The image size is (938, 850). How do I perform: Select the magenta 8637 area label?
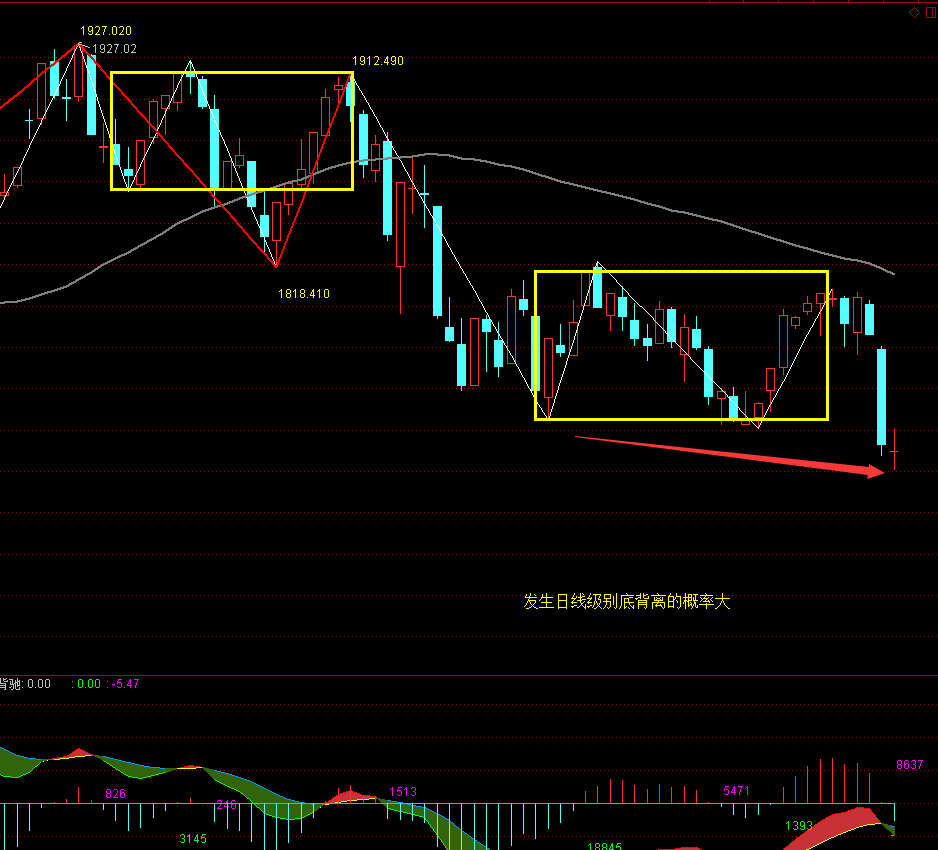point(910,764)
